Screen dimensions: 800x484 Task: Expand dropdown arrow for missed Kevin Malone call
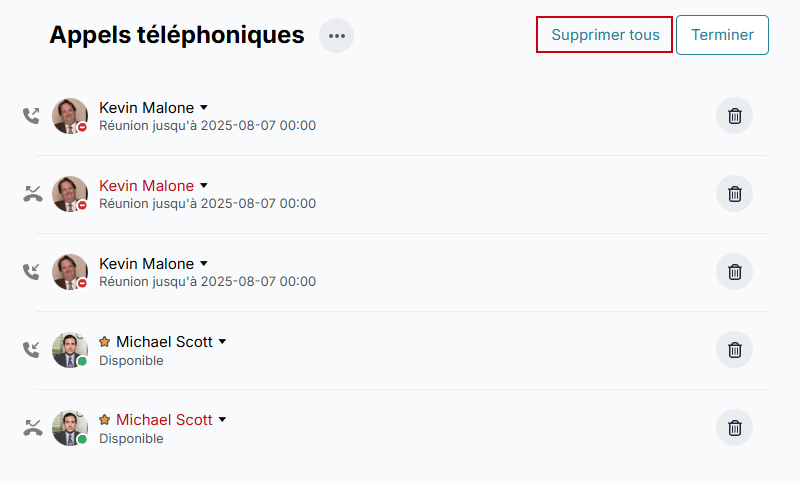click(204, 185)
